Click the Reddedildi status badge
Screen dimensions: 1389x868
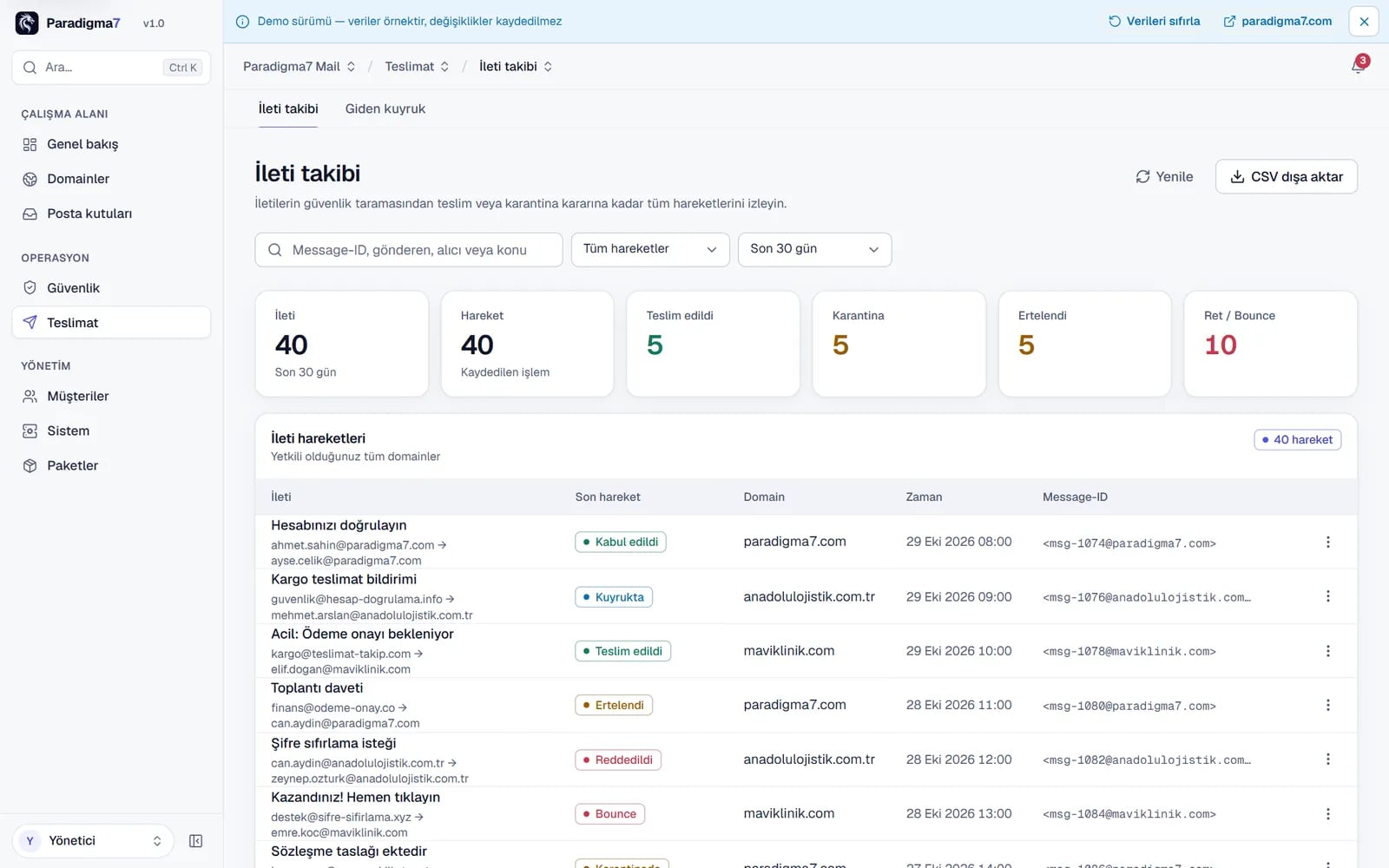coord(618,759)
